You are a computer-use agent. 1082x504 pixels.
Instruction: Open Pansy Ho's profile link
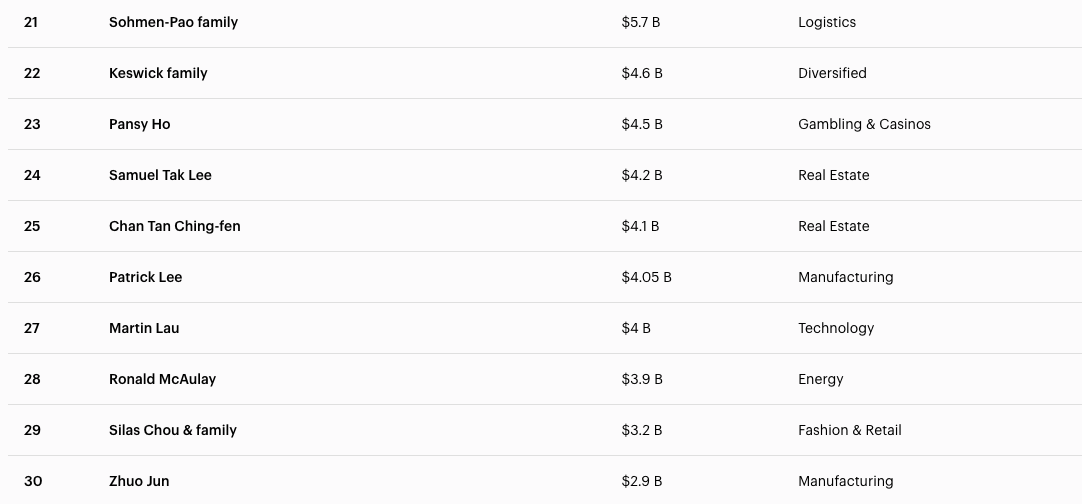[x=140, y=124]
